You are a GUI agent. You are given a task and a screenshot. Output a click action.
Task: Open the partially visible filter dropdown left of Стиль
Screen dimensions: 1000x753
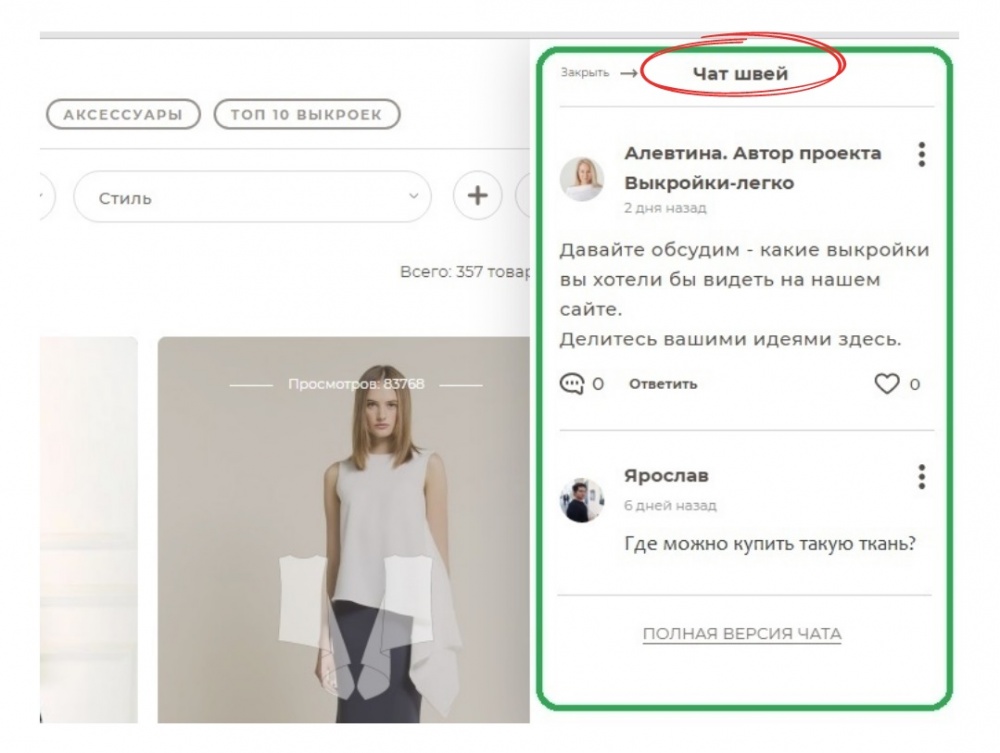(46, 197)
